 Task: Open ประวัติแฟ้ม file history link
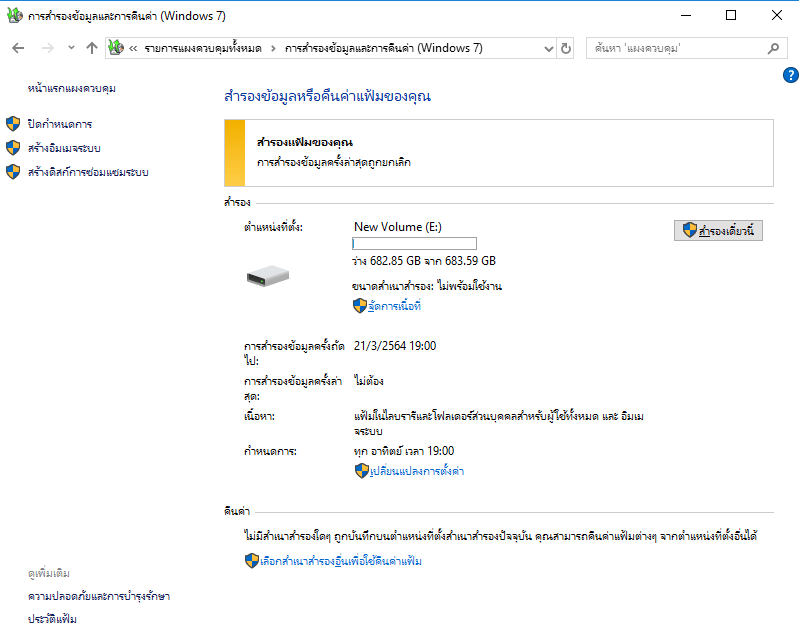(52, 619)
